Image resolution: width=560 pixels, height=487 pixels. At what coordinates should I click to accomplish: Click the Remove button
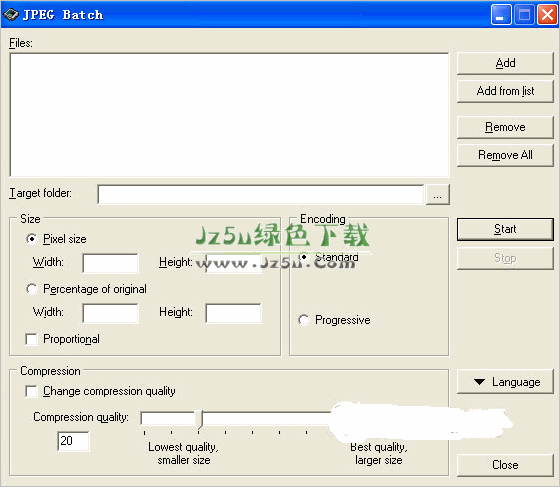click(505, 127)
